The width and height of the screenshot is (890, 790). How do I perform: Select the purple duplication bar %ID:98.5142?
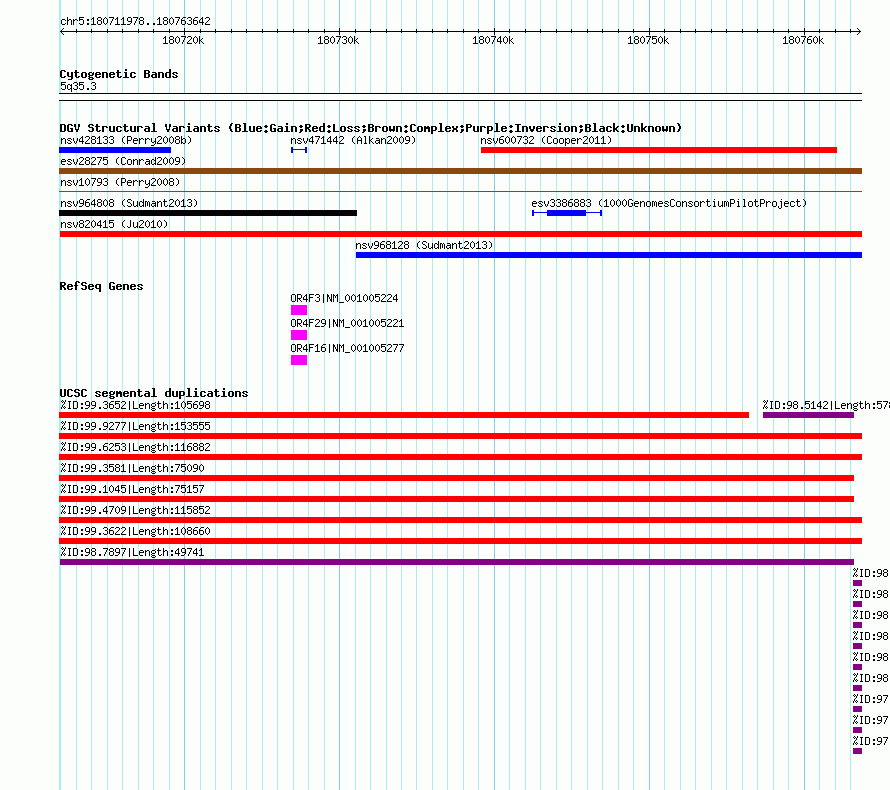pos(808,415)
